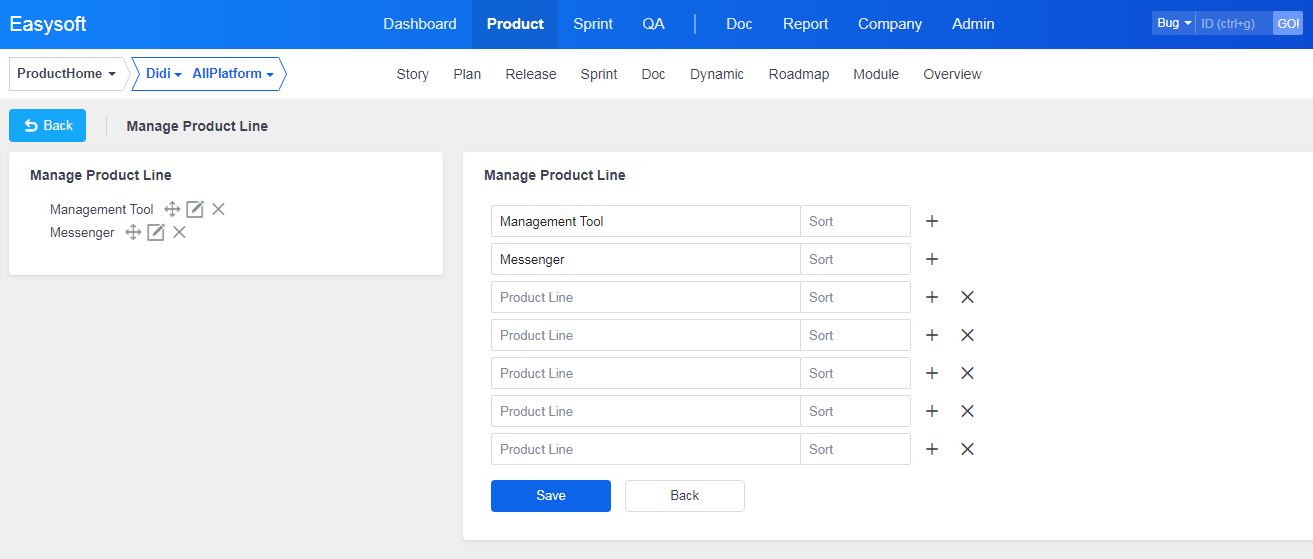Add a row after Management Tool input
Viewport: 1313px width, 559px height.
pyautogui.click(x=932, y=221)
